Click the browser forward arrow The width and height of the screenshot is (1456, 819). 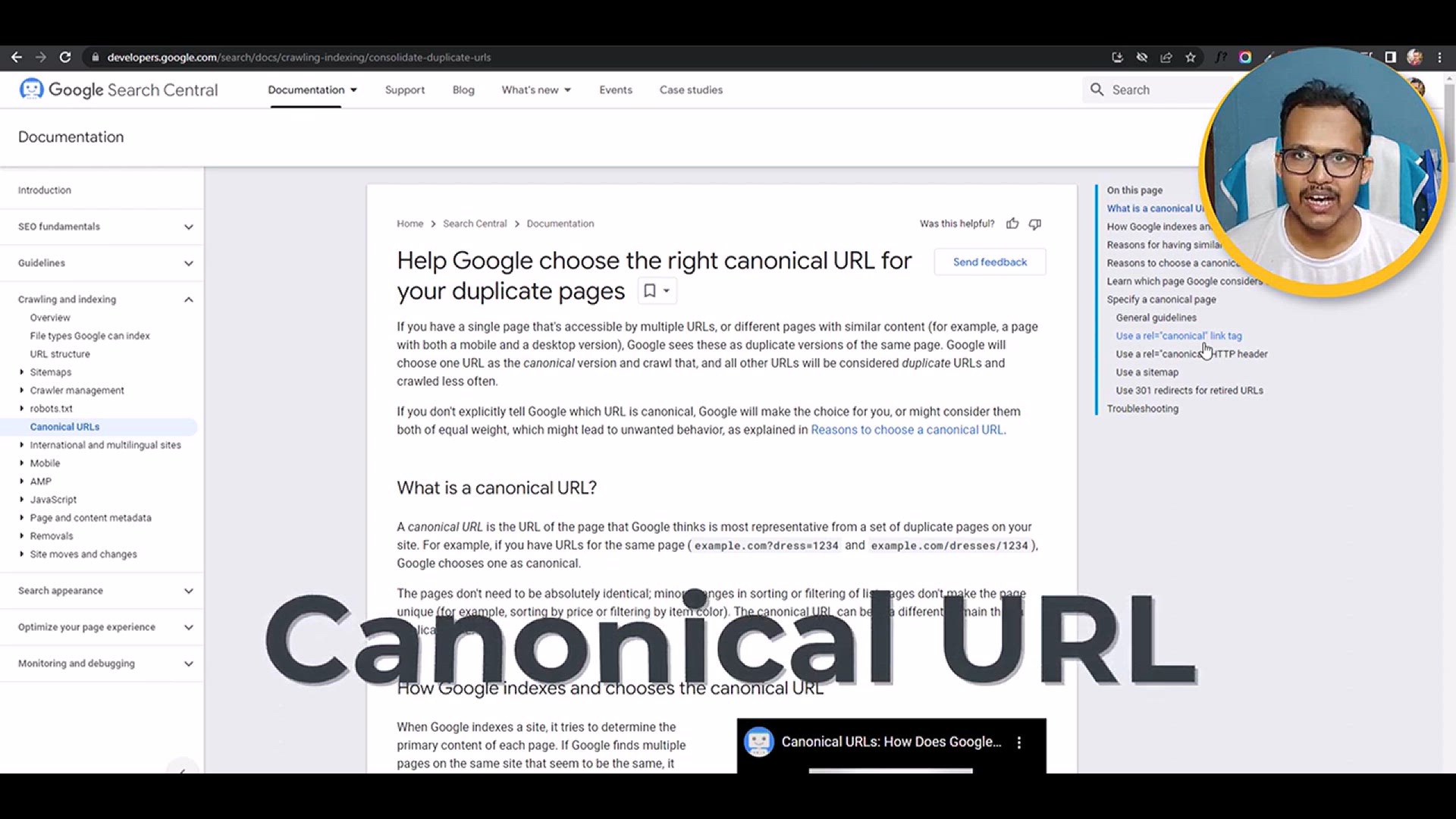point(41,57)
